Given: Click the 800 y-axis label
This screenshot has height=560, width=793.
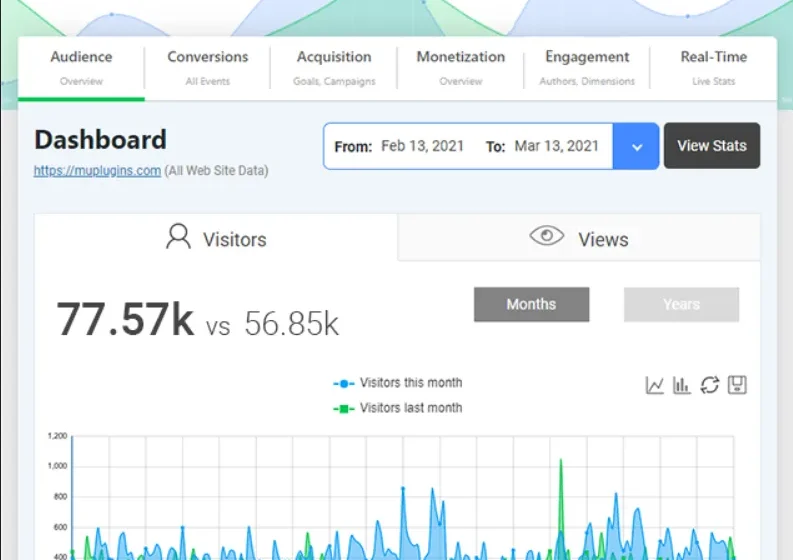Looking at the screenshot, I should coord(60,497).
